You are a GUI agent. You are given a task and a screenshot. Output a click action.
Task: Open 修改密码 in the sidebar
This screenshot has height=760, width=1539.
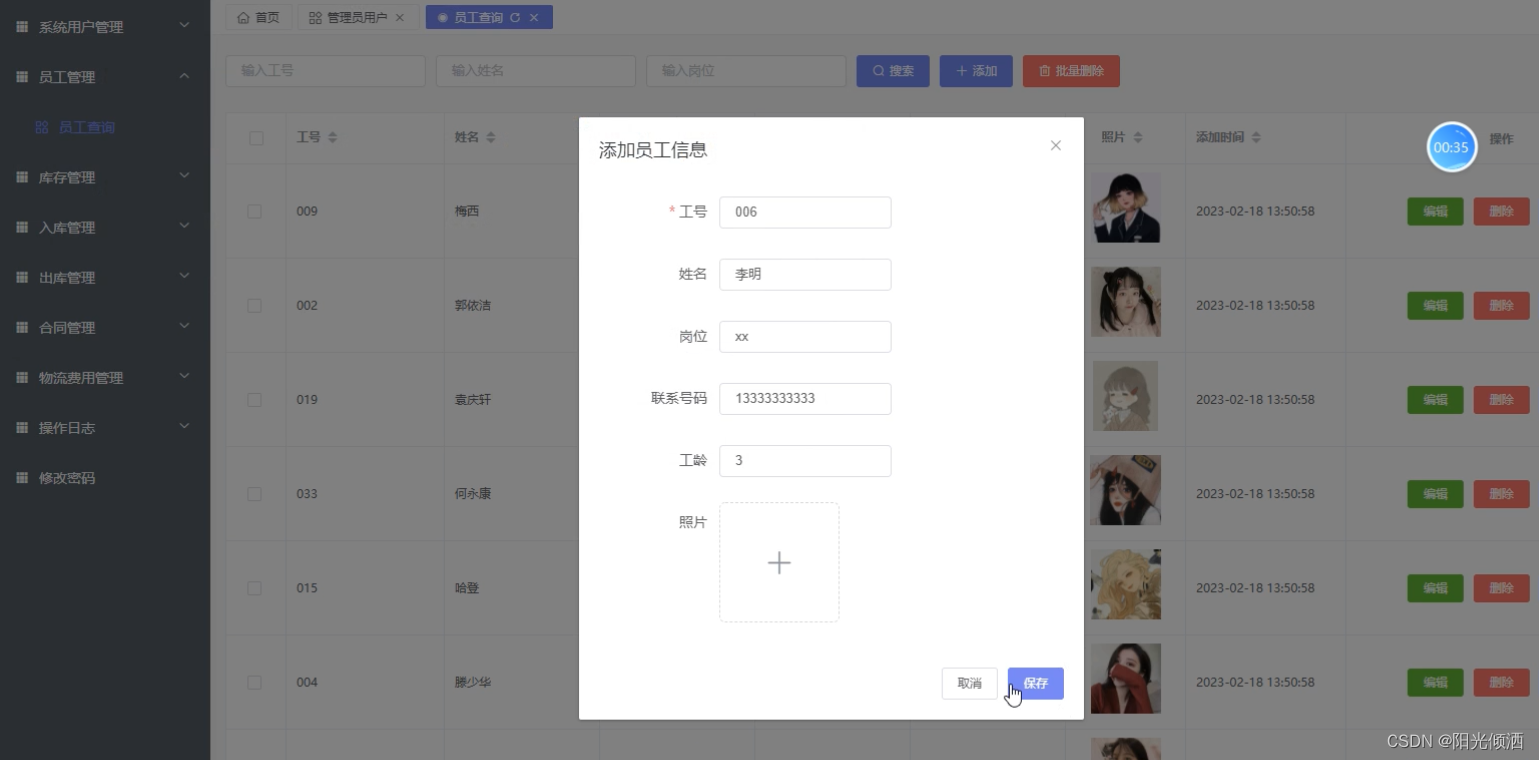[x=105, y=477]
